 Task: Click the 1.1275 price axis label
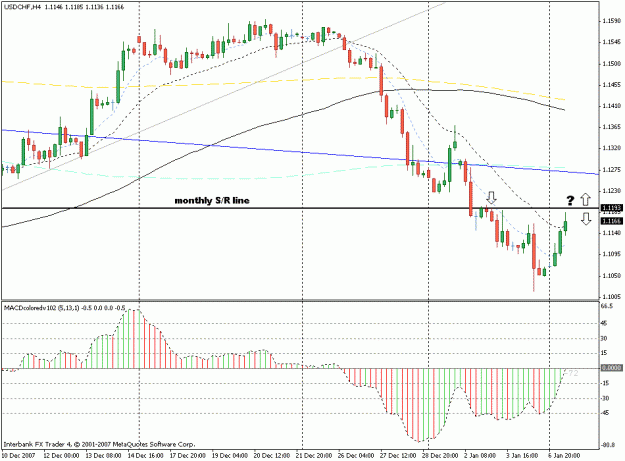click(x=611, y=170)
